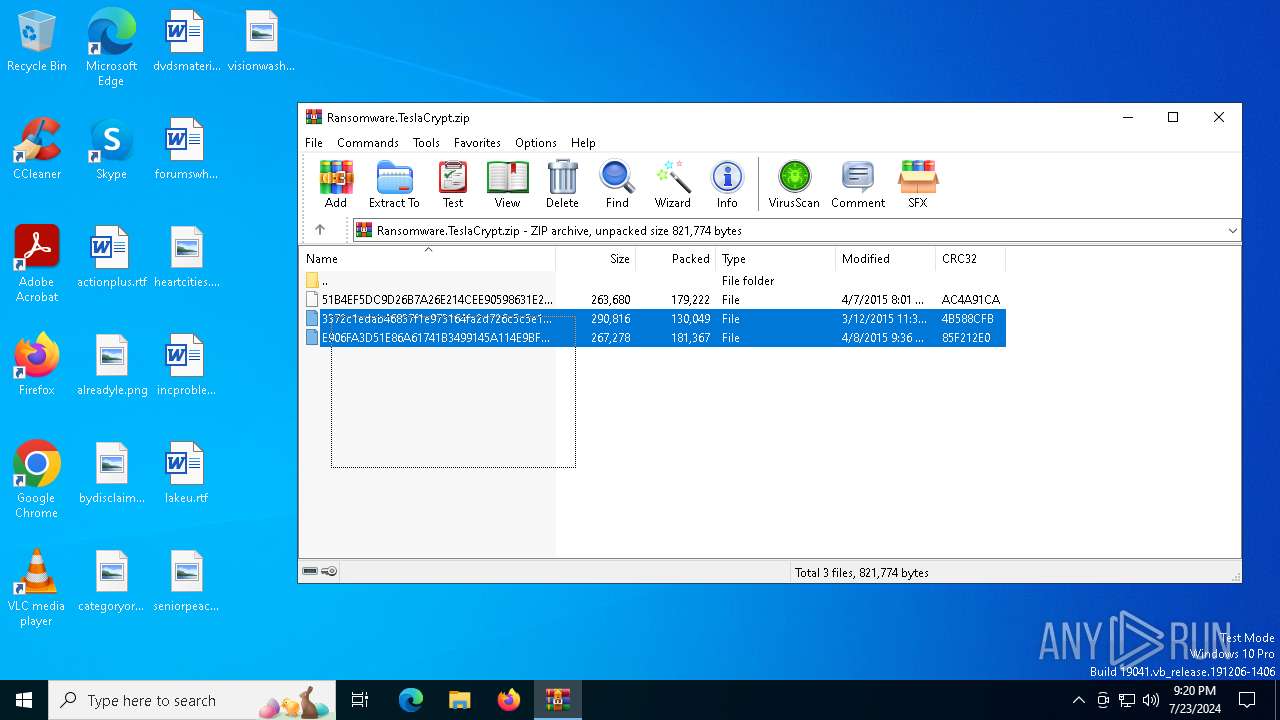Sort by Name column header
The width and height of the screenshot is (1280, 720).
pos(428,259)
